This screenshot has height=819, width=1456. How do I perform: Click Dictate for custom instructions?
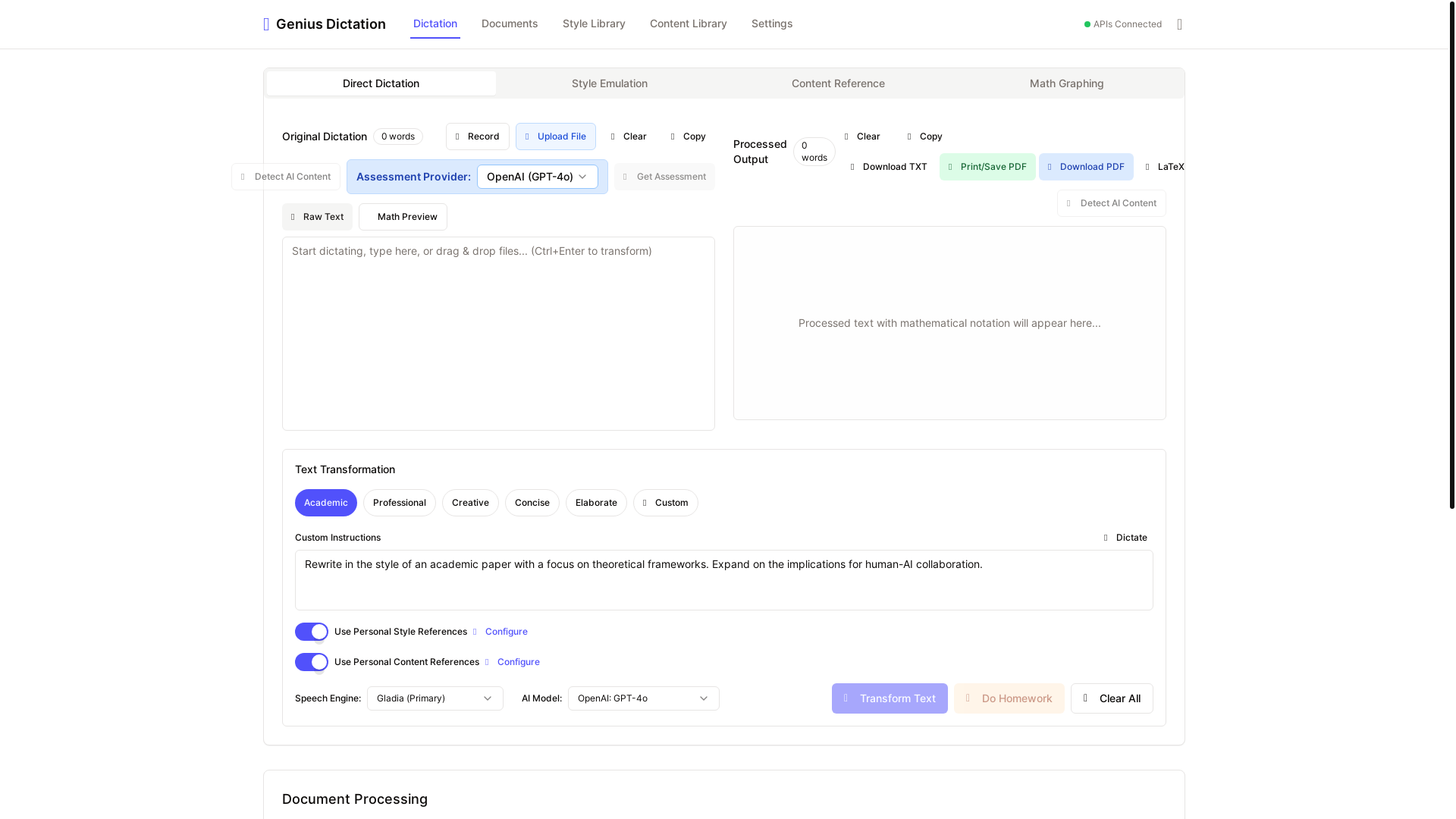pos(1125,538)
